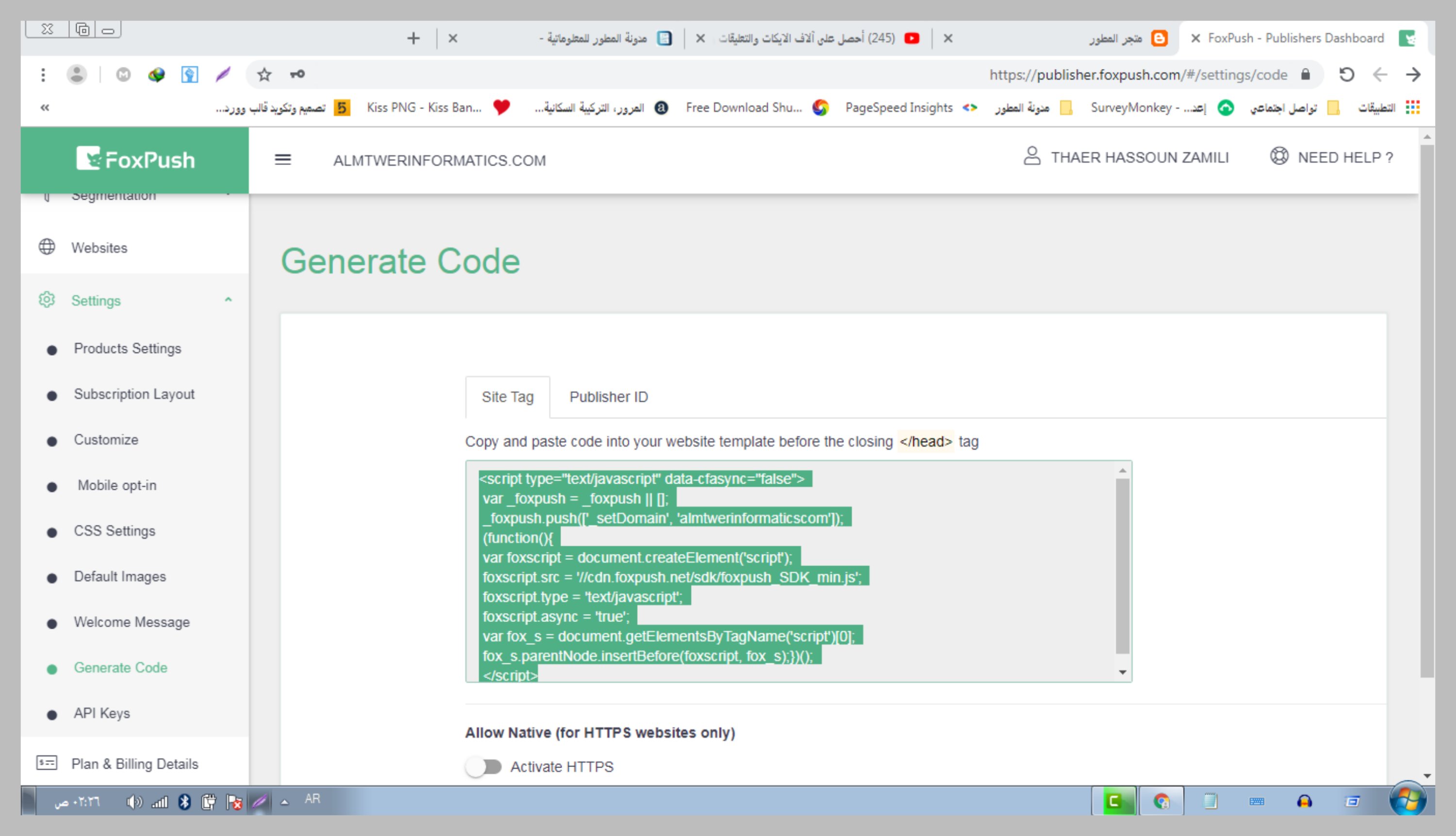Click the network signal tray icon

tap(160, 802)
